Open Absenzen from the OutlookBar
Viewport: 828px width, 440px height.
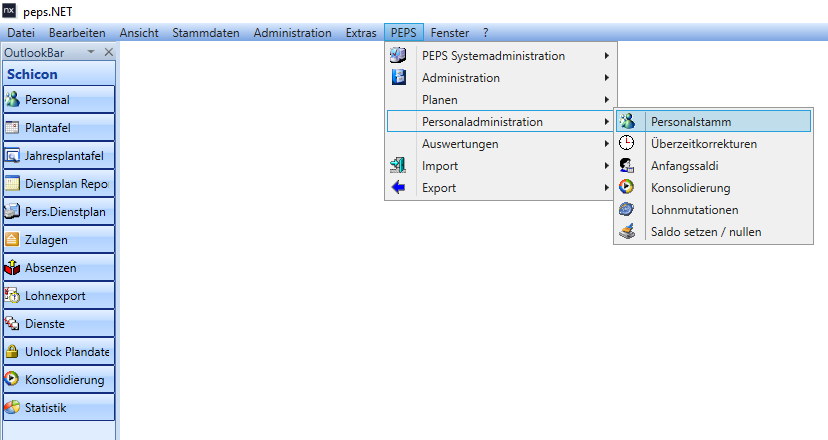[59, 268]
